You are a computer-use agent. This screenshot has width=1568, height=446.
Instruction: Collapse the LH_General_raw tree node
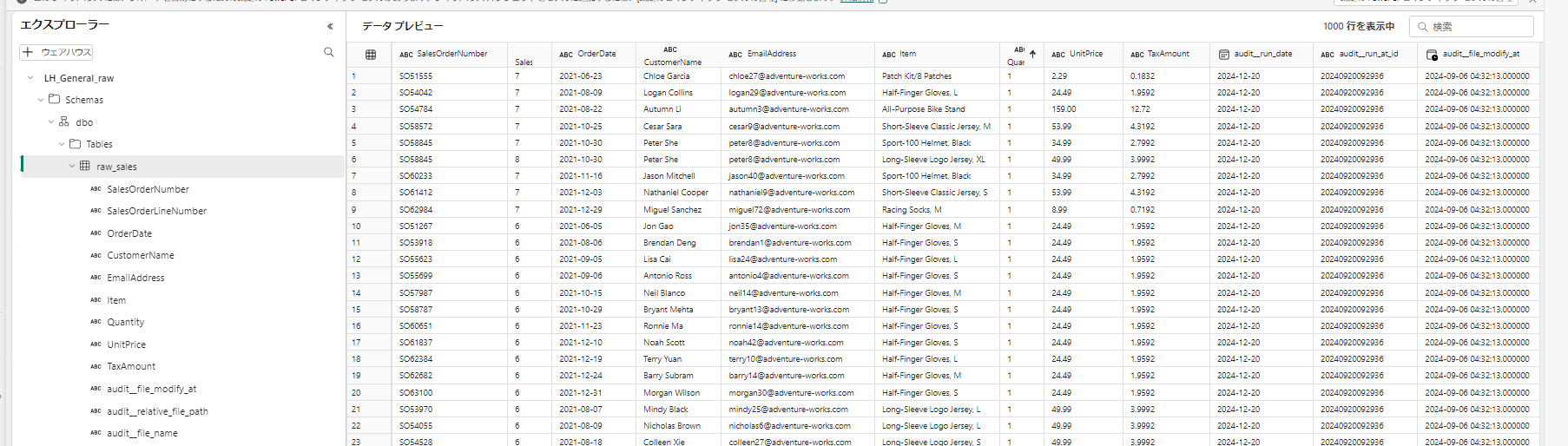30,78
